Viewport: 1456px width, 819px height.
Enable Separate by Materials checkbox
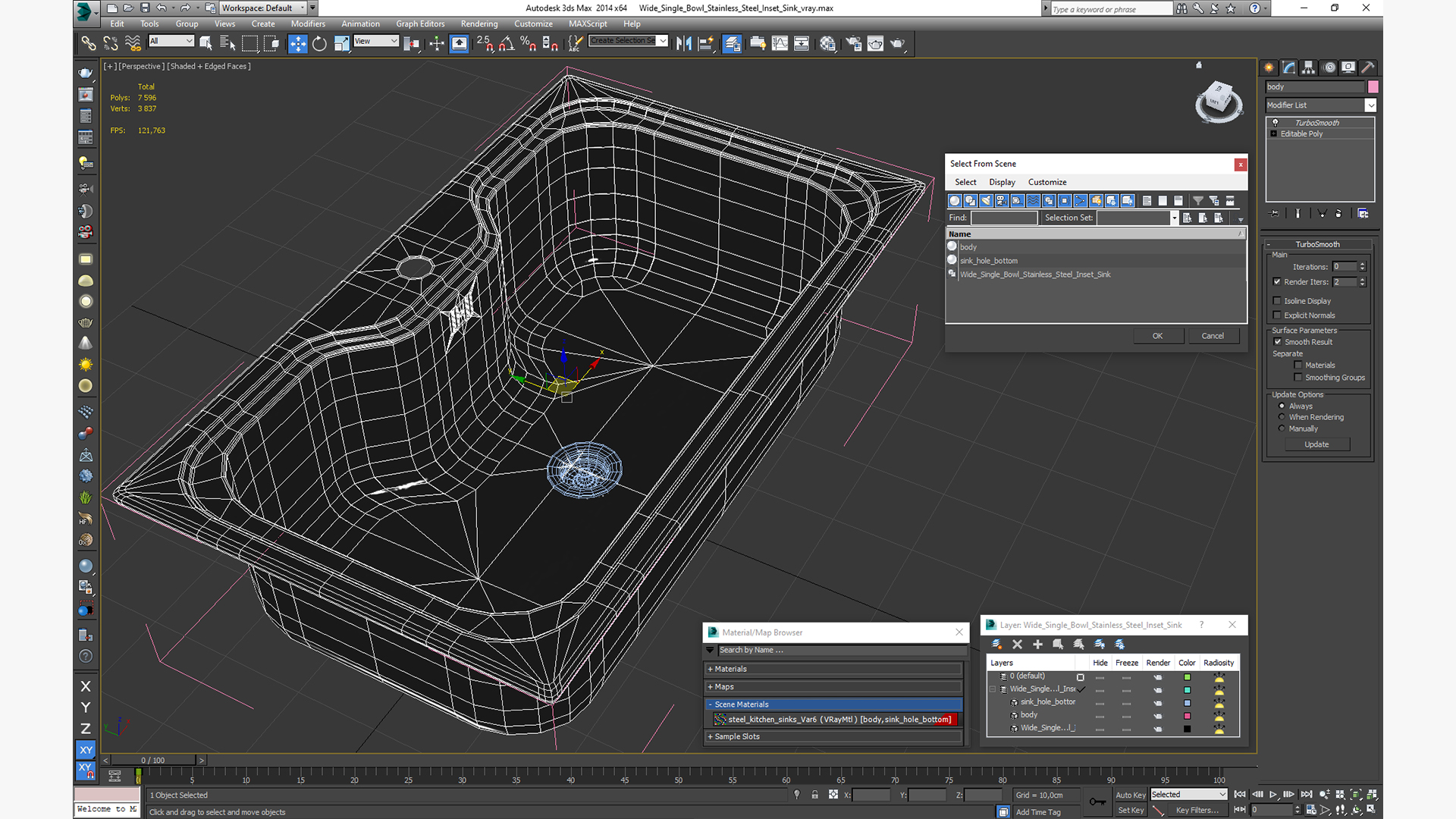(x=1298, y=365)
